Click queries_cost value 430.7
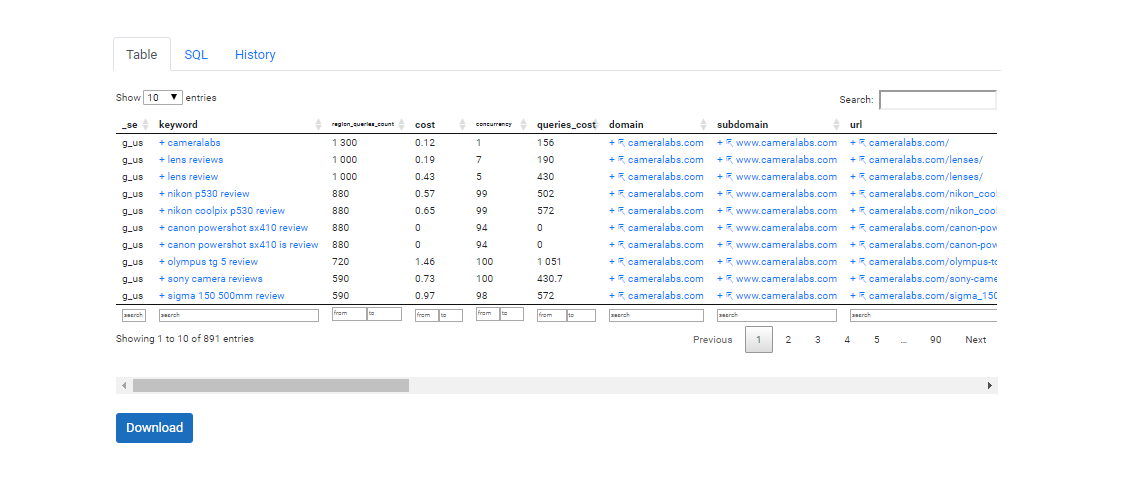Viewport: 1146px width, 499px height. [x=550, y=279]
